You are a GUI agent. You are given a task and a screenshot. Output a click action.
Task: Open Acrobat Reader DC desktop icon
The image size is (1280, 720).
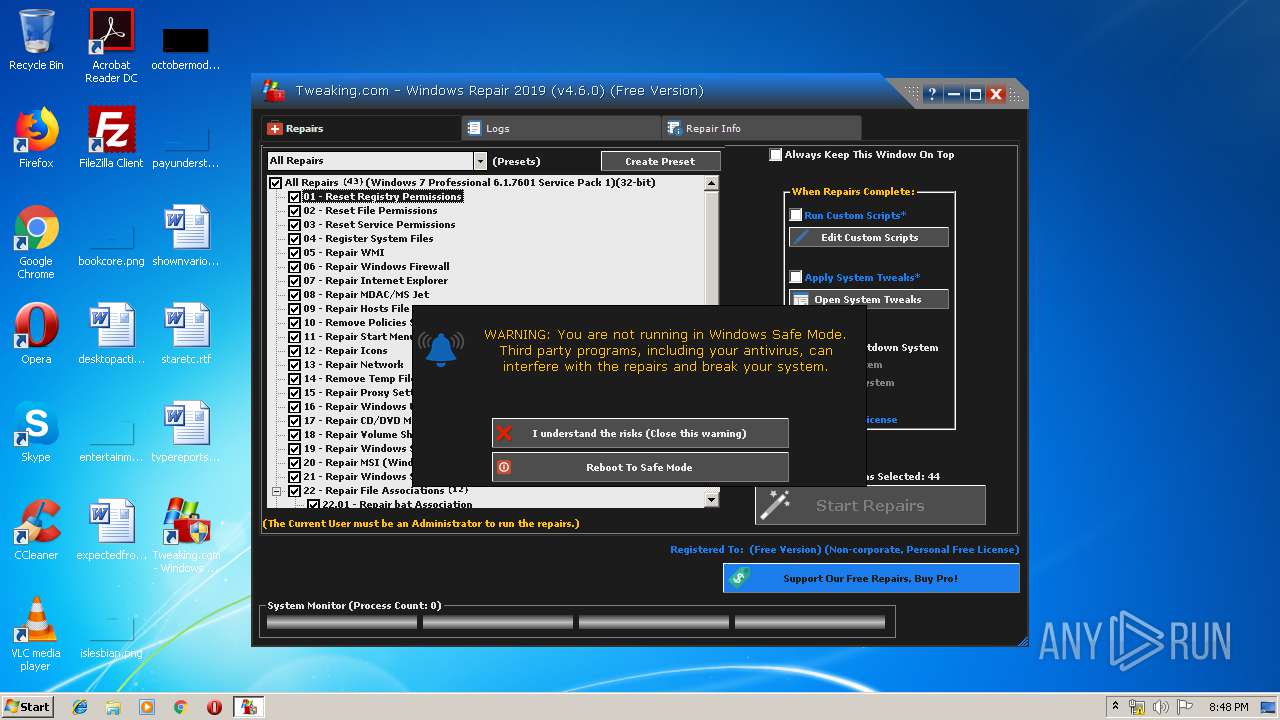pos(111,46)
